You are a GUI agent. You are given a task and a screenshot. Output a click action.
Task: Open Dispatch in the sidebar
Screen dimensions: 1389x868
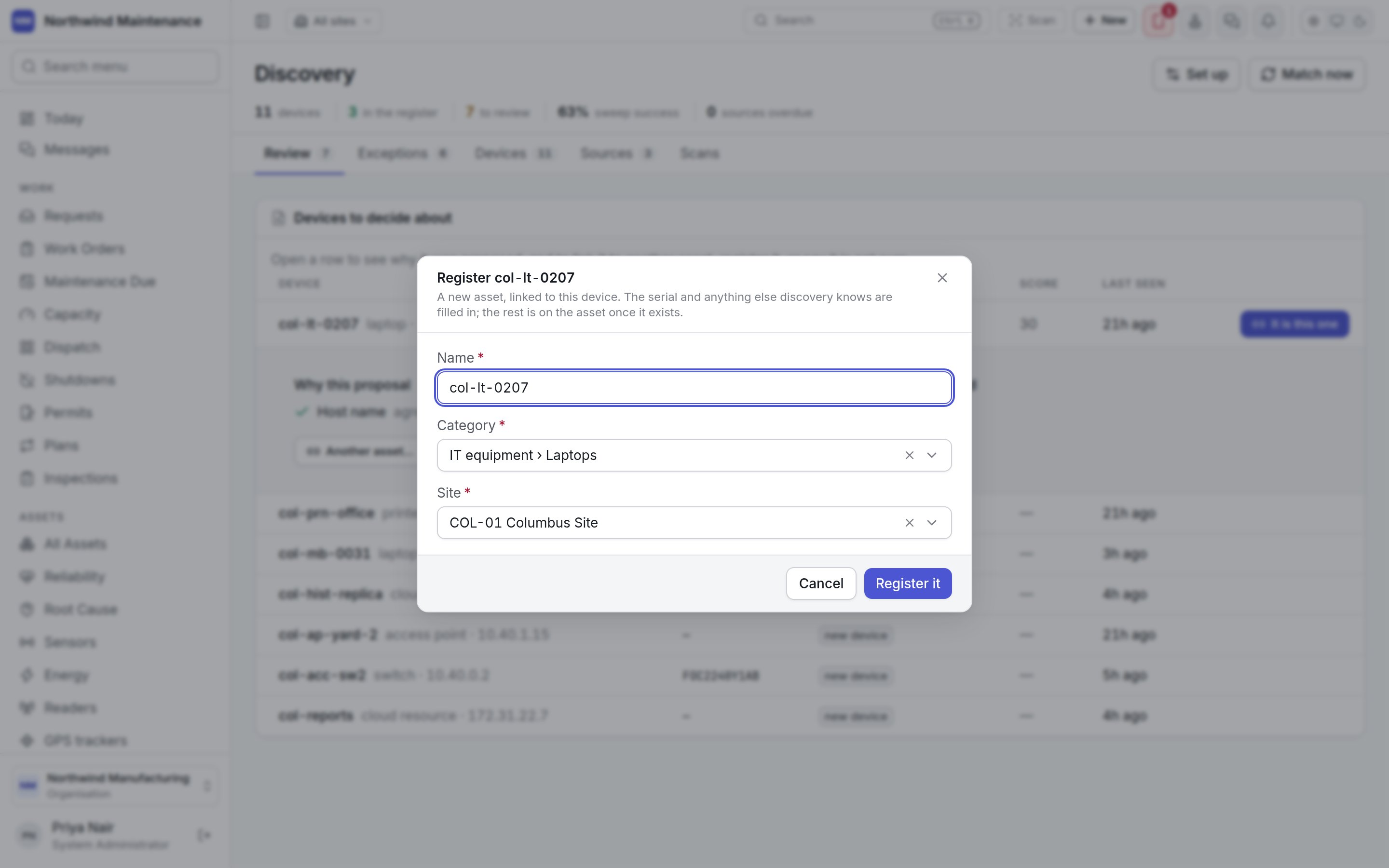[115, 347]
